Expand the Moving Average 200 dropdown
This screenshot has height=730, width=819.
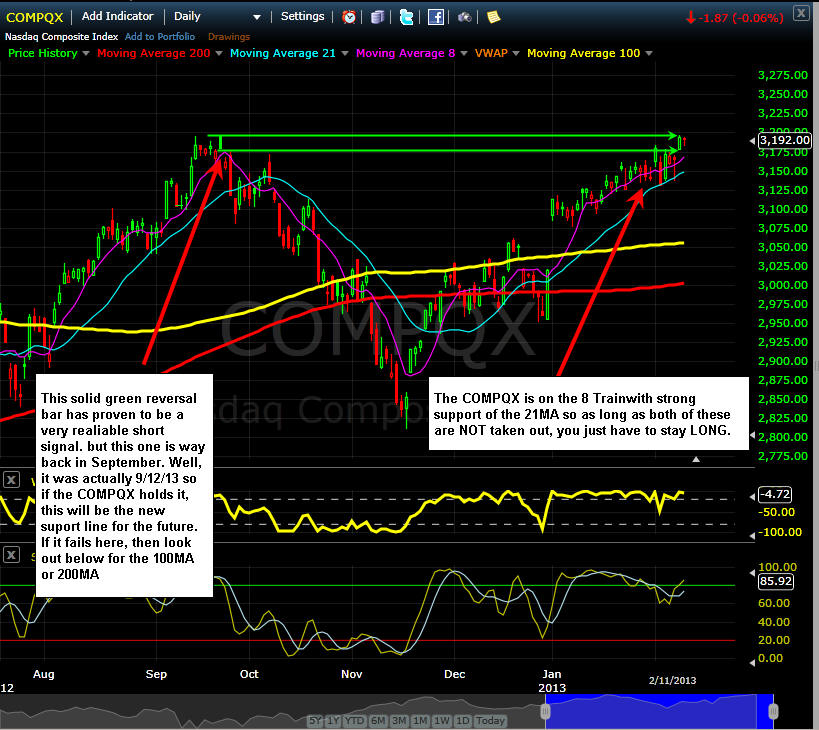[x=219, y=53]
